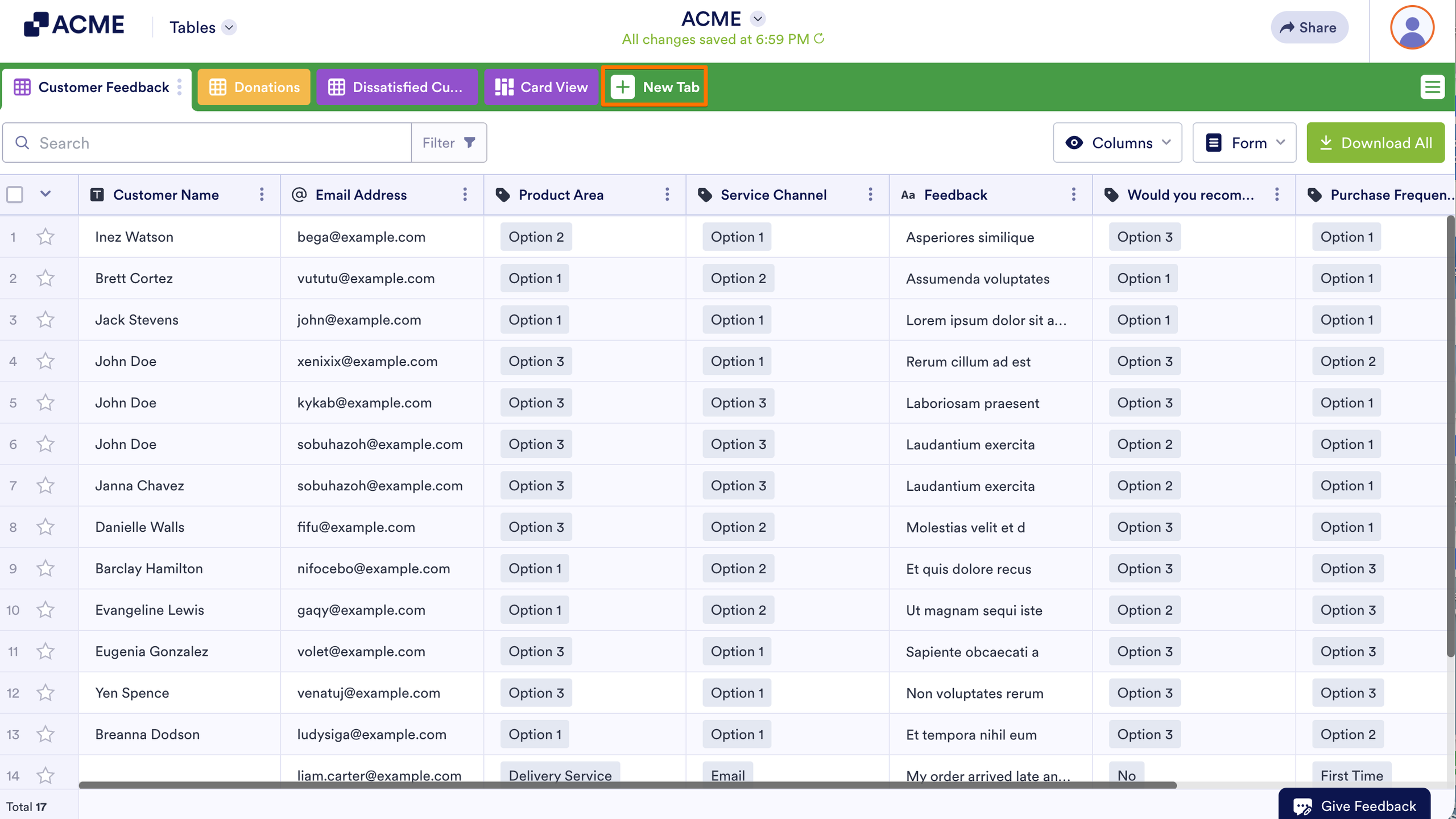Viewport: 1456px width, 819px height.
Task: Star row 14
Action: pyautogui.click(x=45, y=775)
